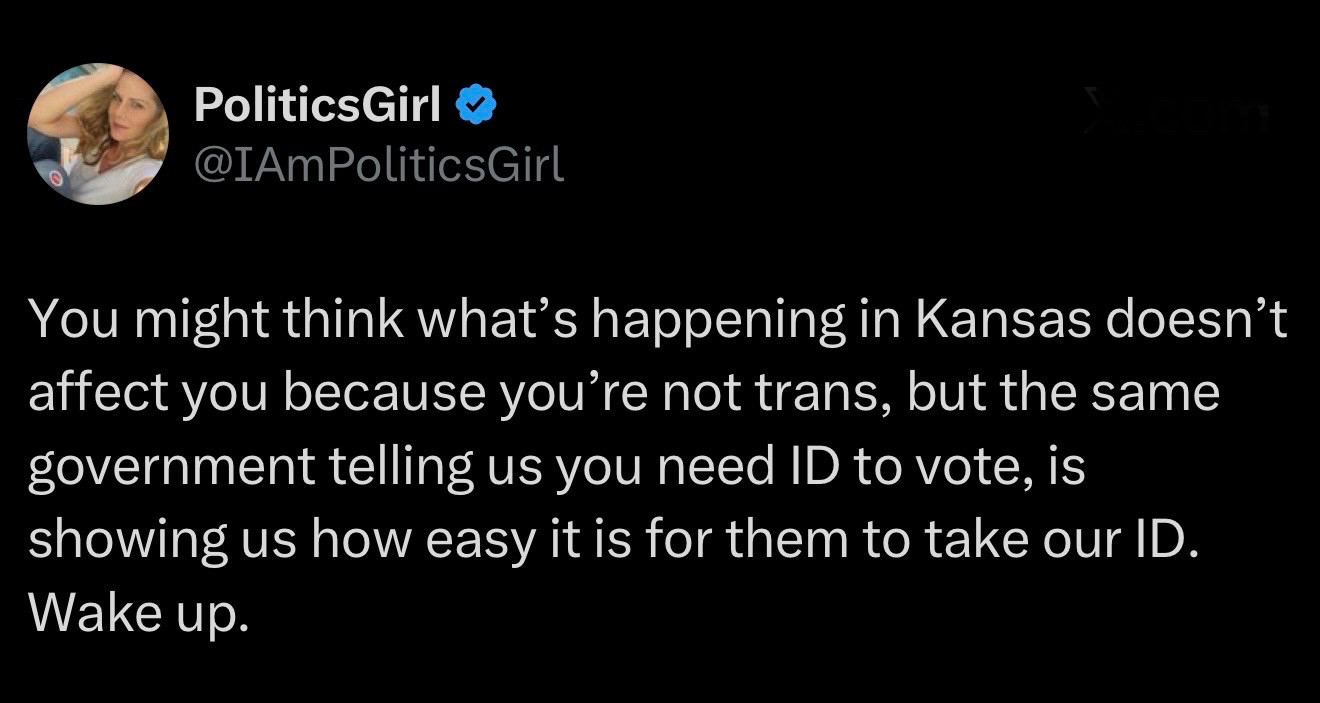Click the PoliticsGirl display name
This screenshot has width=1320, height=703.
317,106
